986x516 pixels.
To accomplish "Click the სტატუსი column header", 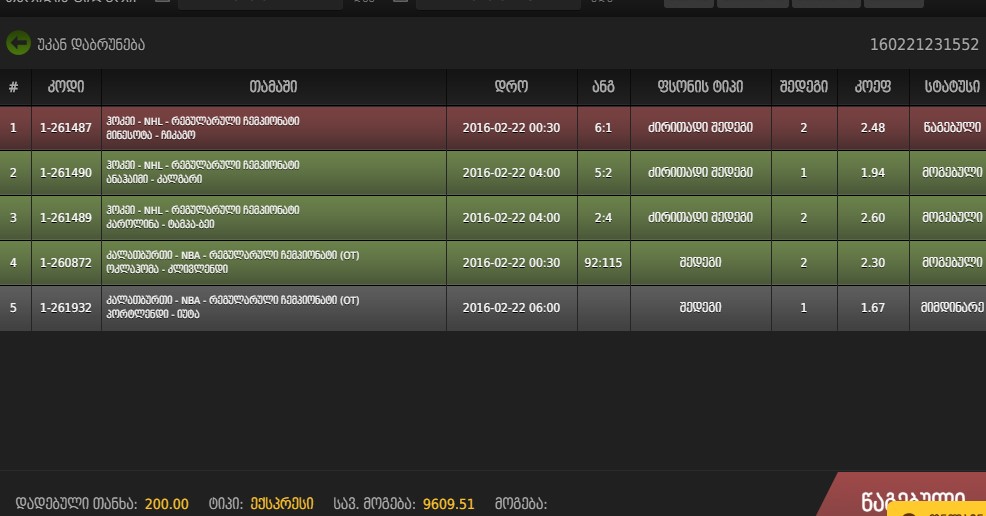I will pos(948,87).
